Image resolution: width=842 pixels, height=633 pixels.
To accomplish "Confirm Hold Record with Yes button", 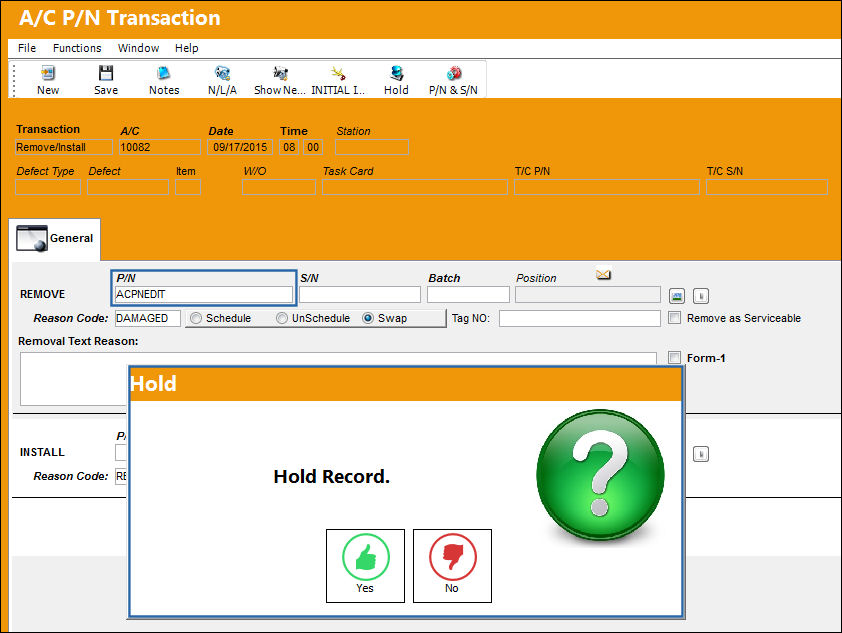I will coord(365,566).
